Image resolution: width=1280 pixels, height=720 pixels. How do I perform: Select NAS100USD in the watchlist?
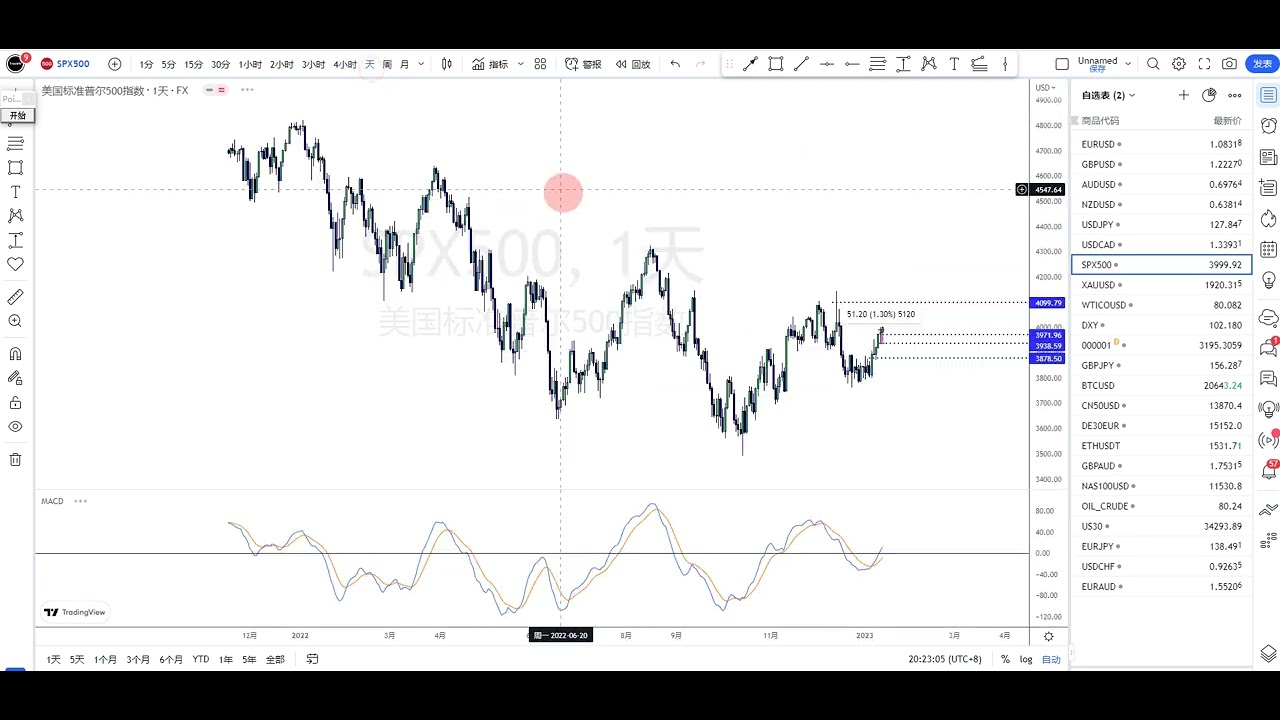tap(1161, 486)
